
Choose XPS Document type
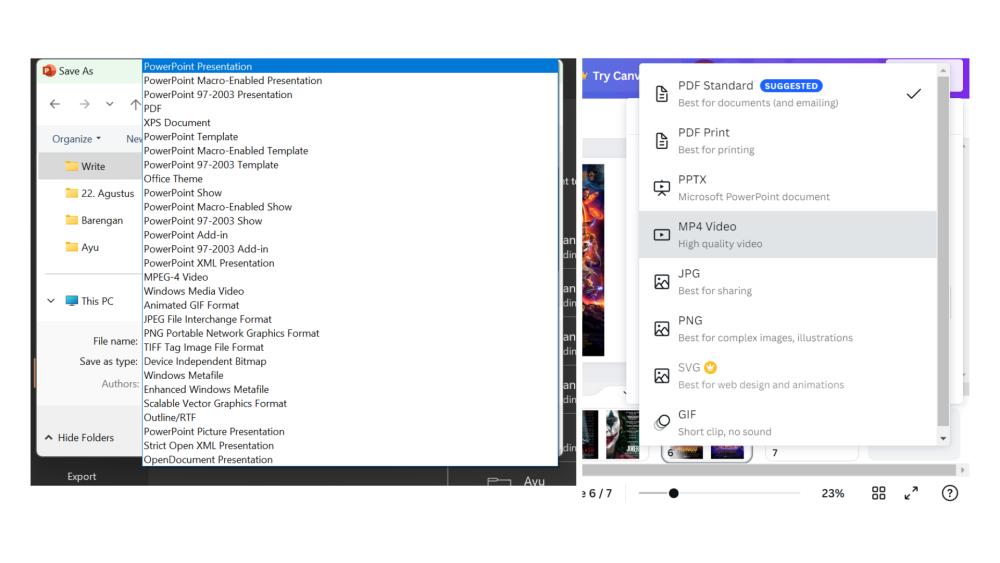350,122
